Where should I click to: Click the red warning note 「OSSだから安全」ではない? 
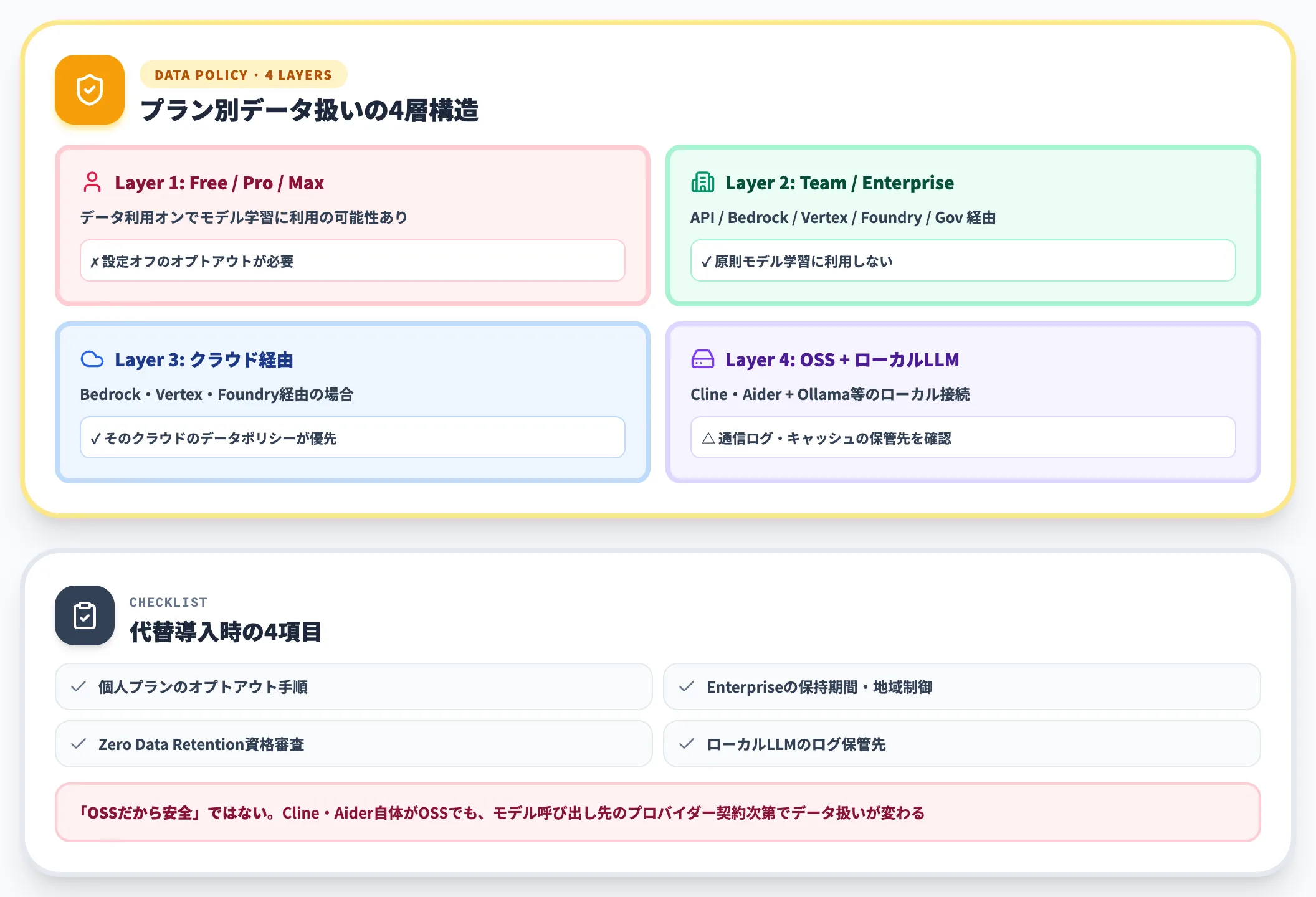pos(658,812)
